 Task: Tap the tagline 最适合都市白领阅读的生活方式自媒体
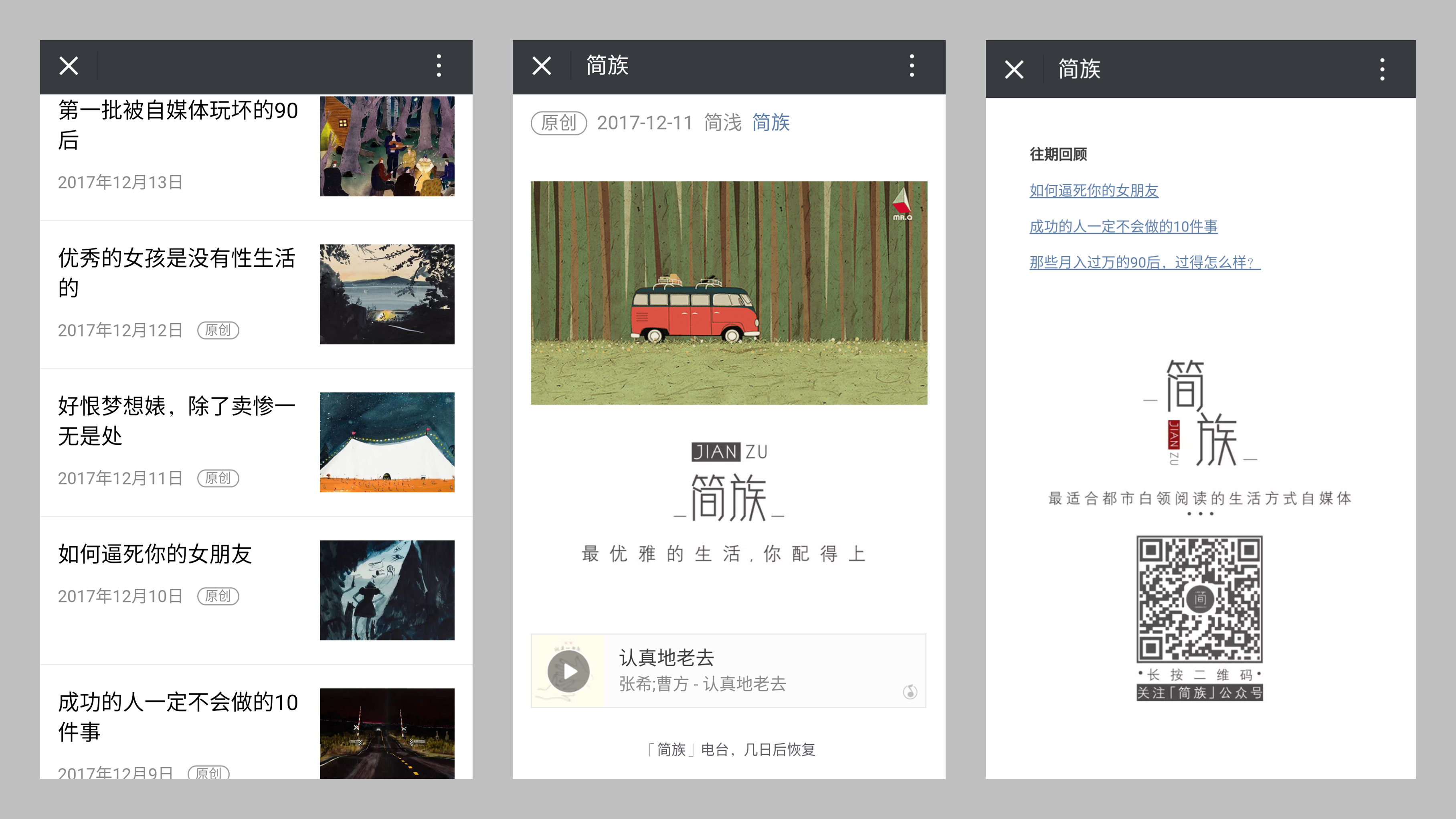click(x=1199, y=498)
